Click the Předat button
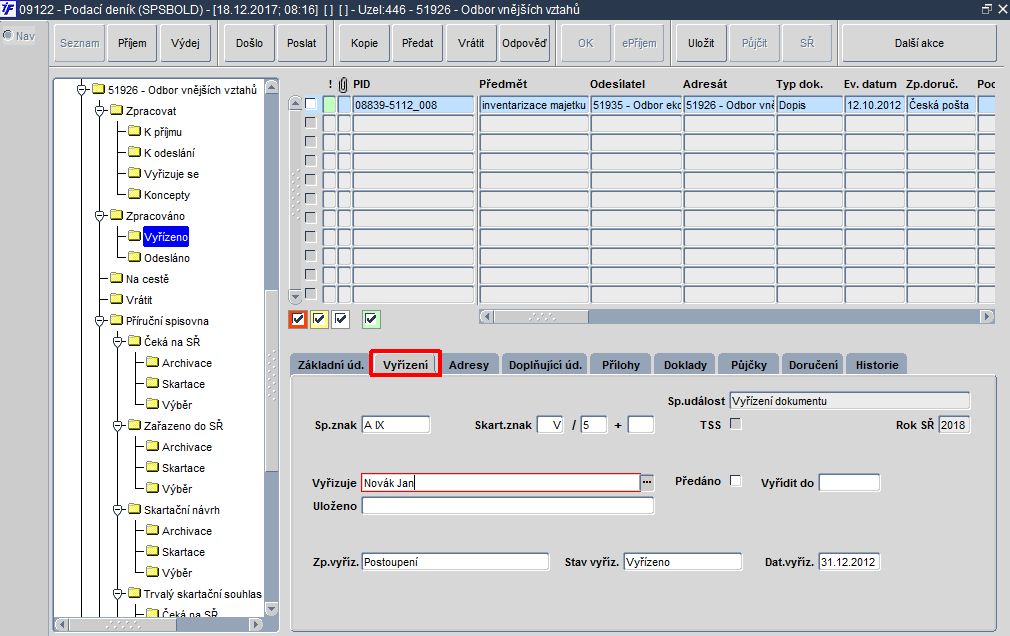 417,43
